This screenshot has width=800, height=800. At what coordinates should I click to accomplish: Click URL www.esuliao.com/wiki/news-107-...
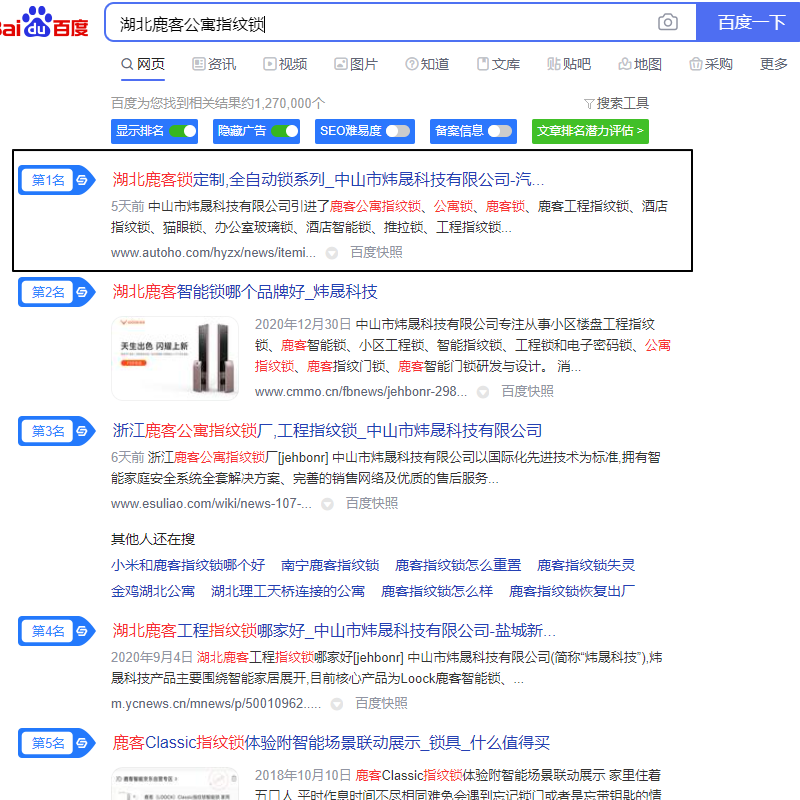click(x=211, y=504)
